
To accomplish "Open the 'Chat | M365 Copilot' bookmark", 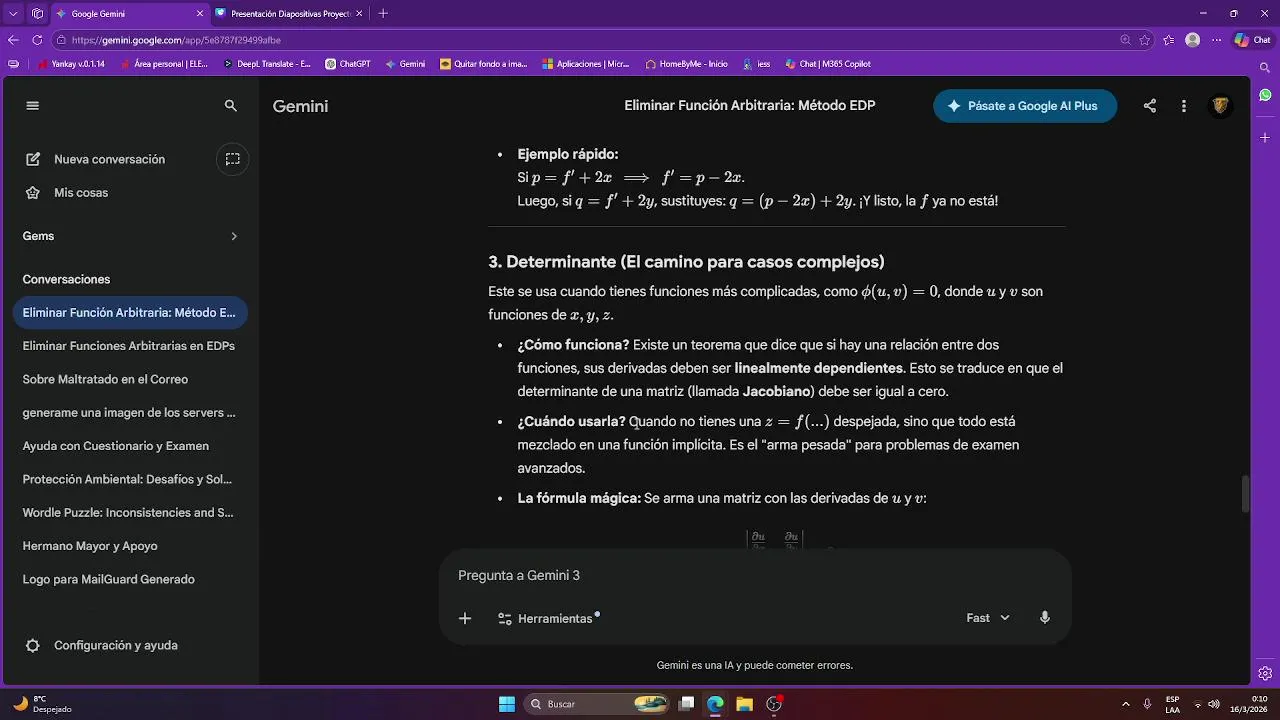I will pos(827,64).
